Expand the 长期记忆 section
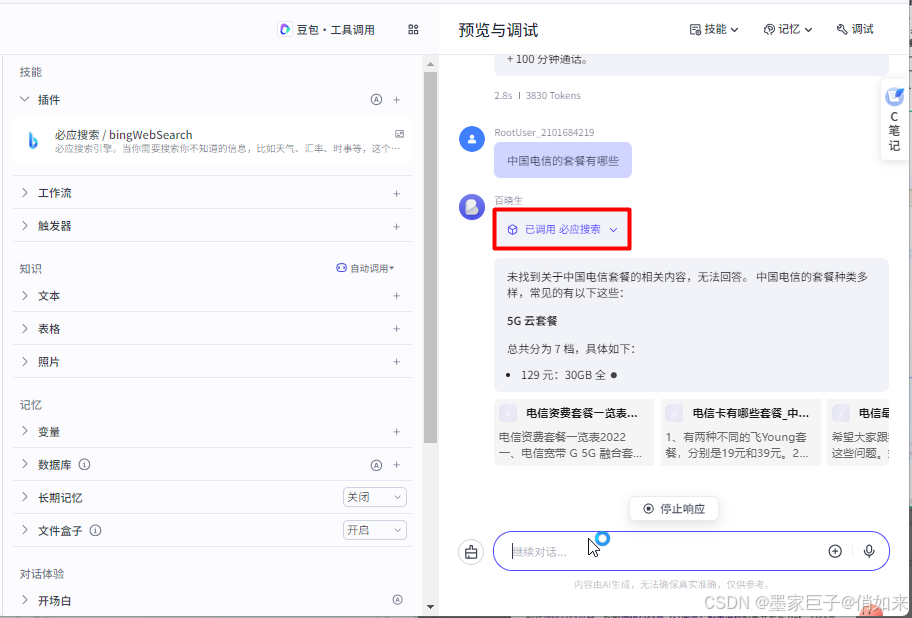The height and width of the screenshot is (618, 912). point(24,497)
